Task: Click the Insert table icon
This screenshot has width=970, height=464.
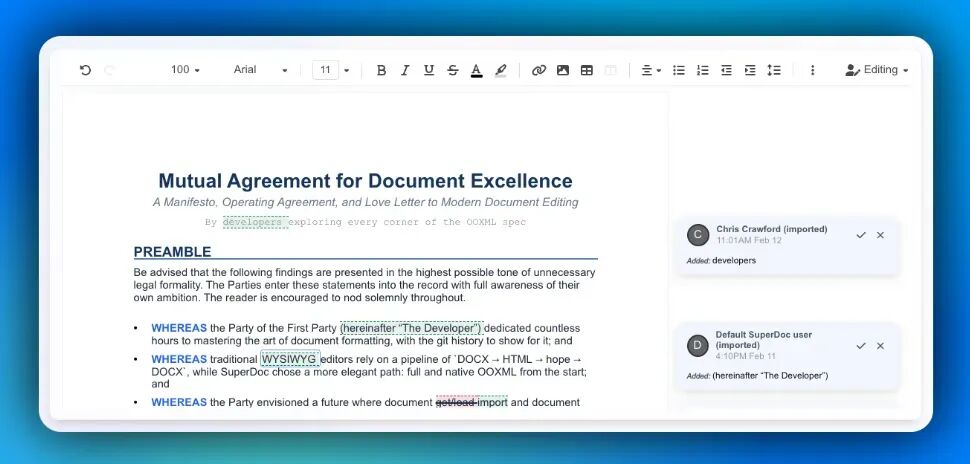Action: click(587, 70)
